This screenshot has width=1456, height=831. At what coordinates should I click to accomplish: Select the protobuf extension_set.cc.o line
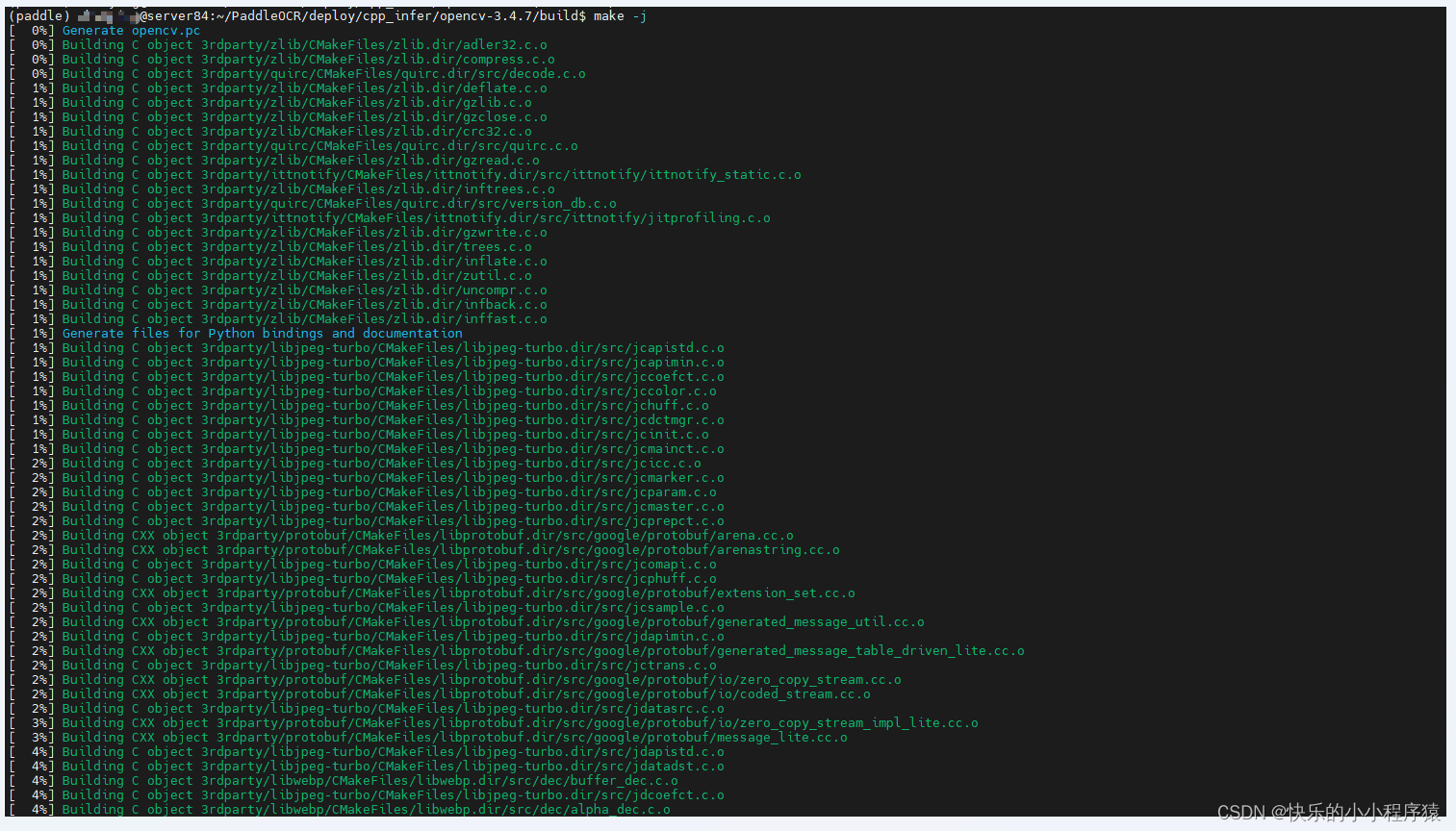pyautogui.click(x=432, y=592)
